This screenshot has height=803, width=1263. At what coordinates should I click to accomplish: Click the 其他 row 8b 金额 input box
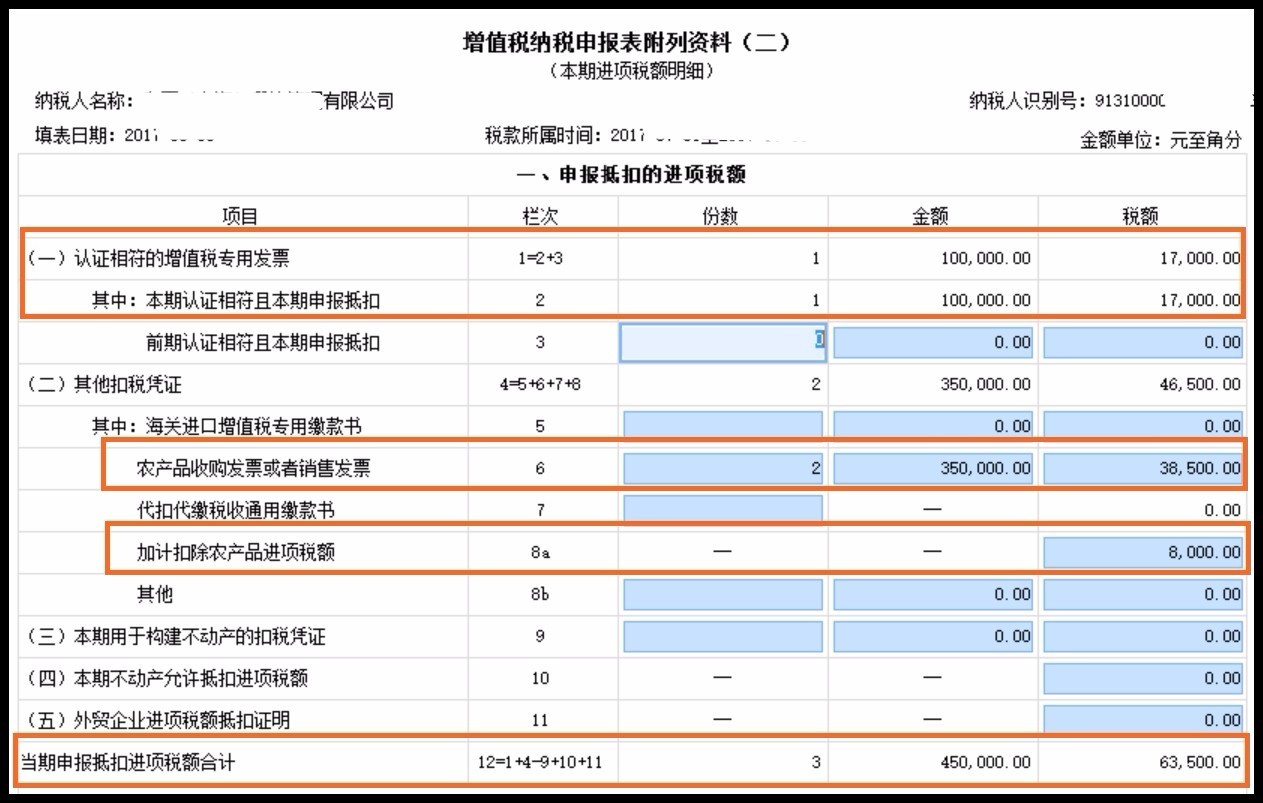coord(932,593)
